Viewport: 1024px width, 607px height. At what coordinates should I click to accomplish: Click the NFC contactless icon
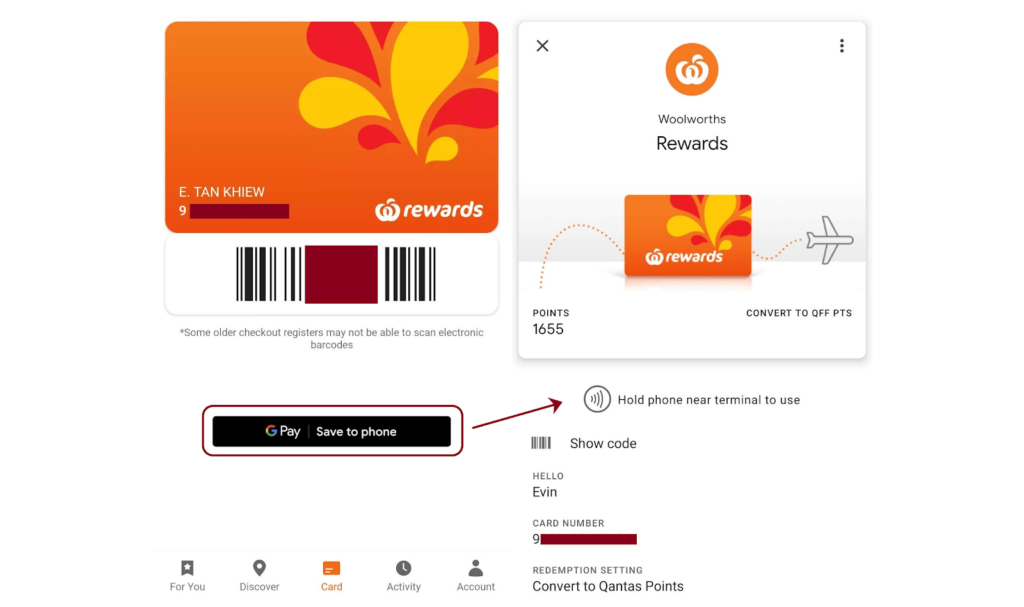pyautogui.click(x=597, y=399)
